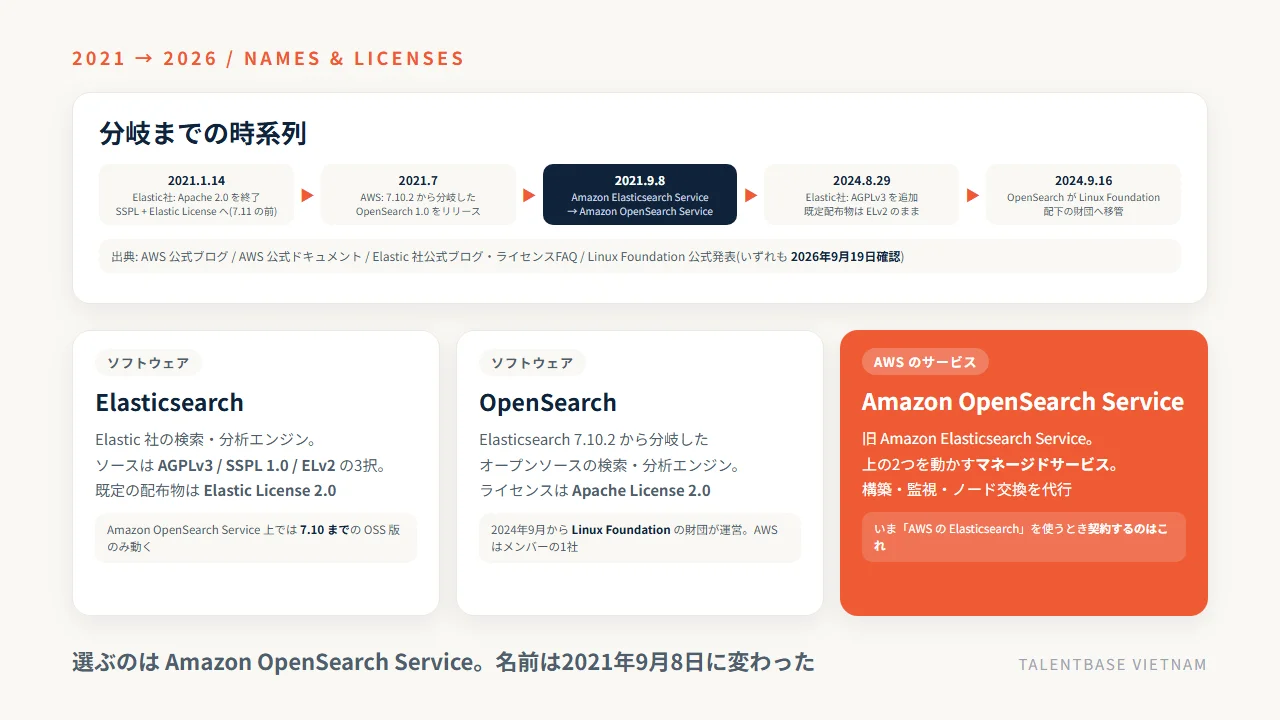Click the note about 7.10 までの OSS 版
Screen dimensions: 1280x720
256,538
